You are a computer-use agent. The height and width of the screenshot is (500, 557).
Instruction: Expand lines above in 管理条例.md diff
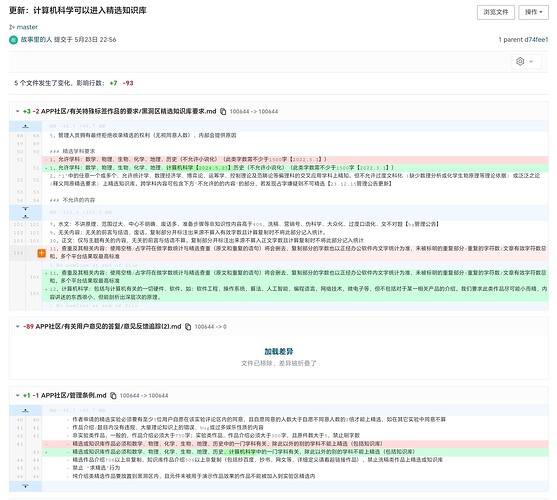(25, 411)
